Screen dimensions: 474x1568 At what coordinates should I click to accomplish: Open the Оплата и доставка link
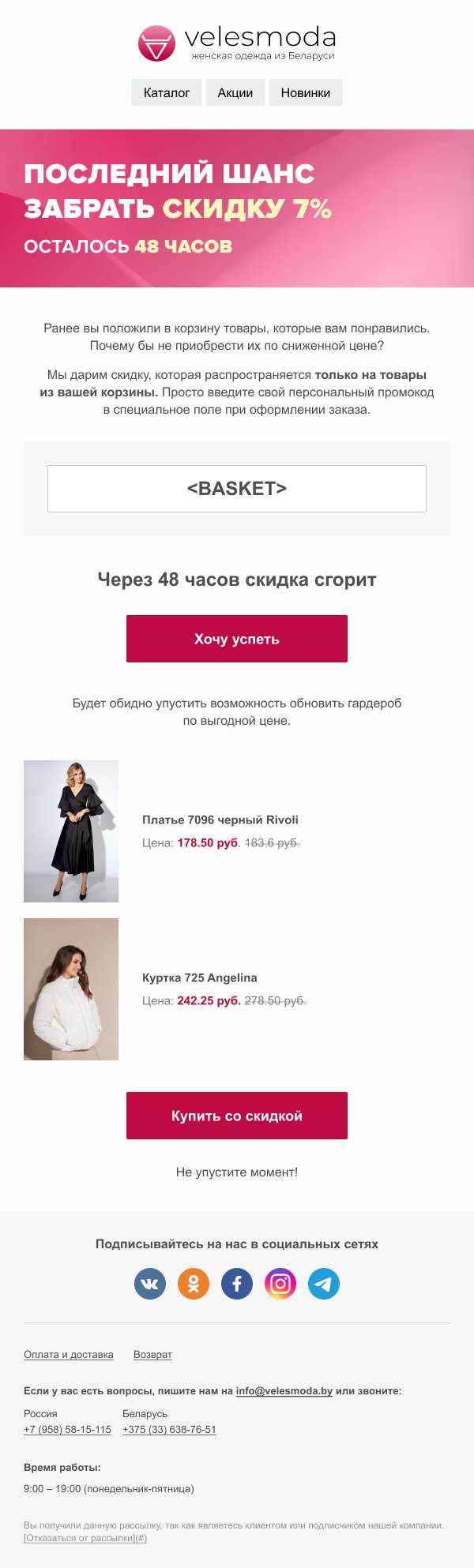tap(69, 1354)
